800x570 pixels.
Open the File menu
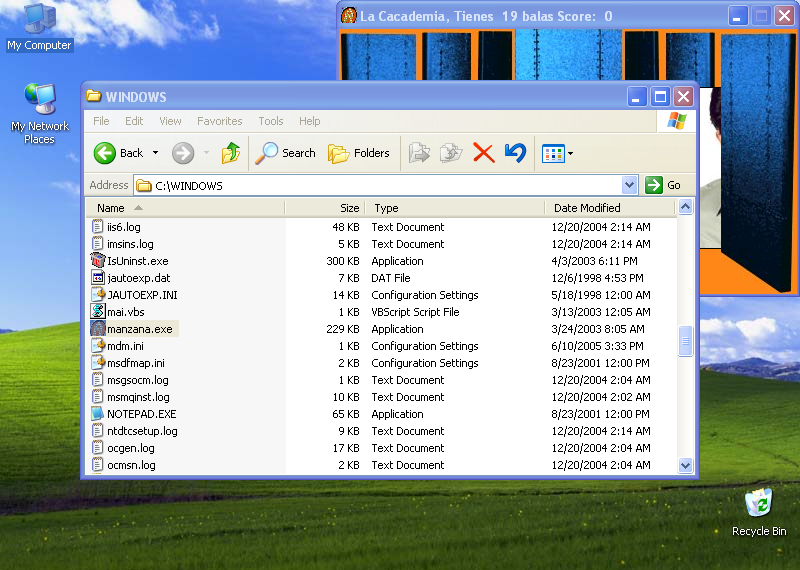click(x=101, y=121)
